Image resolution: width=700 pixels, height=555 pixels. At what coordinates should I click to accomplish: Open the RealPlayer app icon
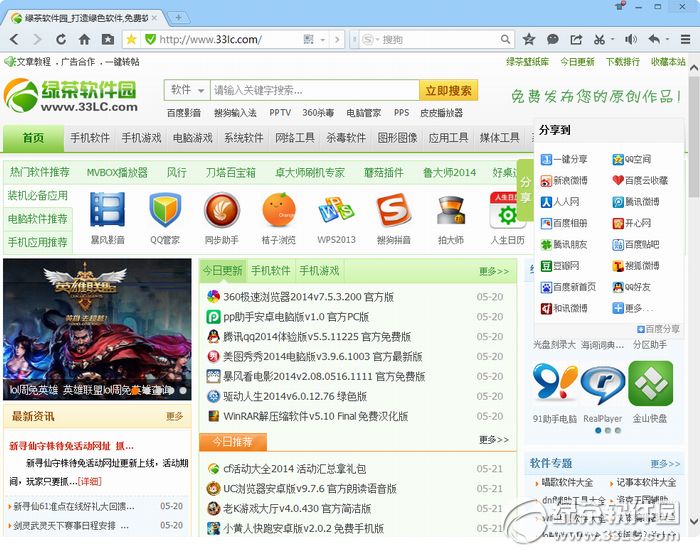tap(603, 384)
